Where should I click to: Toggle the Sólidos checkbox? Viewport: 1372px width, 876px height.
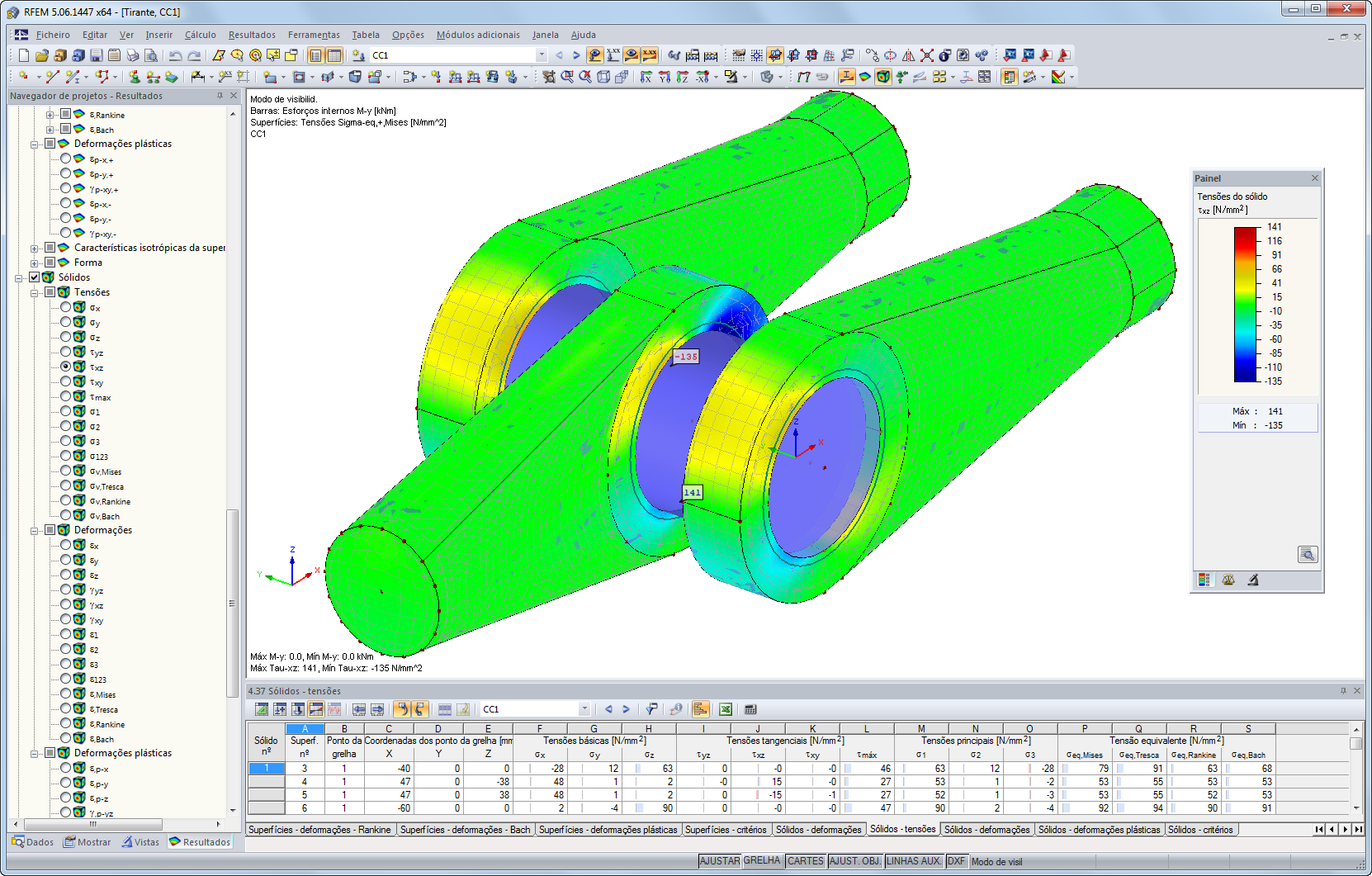coord(35,277)
